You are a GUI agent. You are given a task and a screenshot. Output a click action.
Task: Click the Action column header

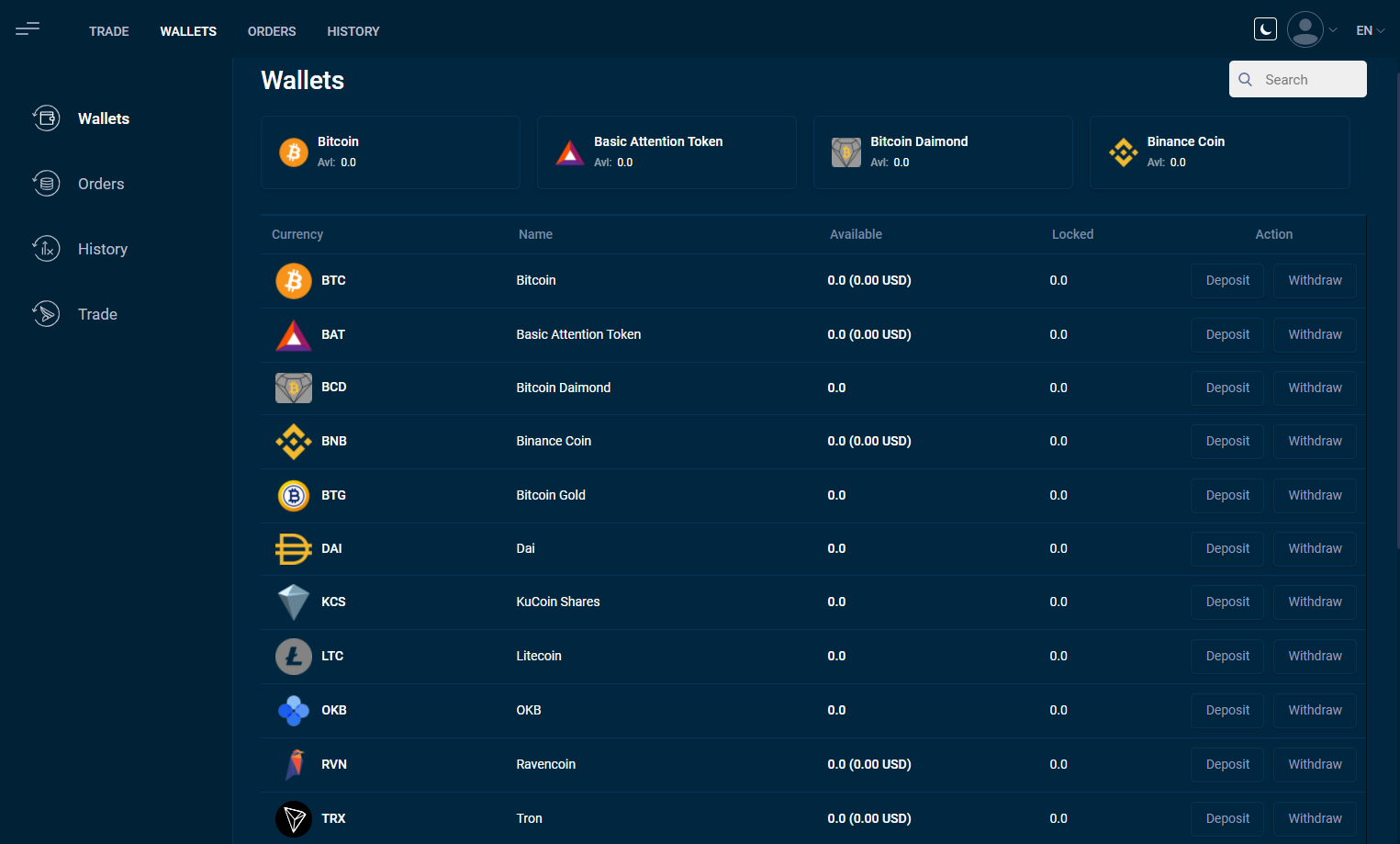pyautogui.click(x=1273, y=234)
